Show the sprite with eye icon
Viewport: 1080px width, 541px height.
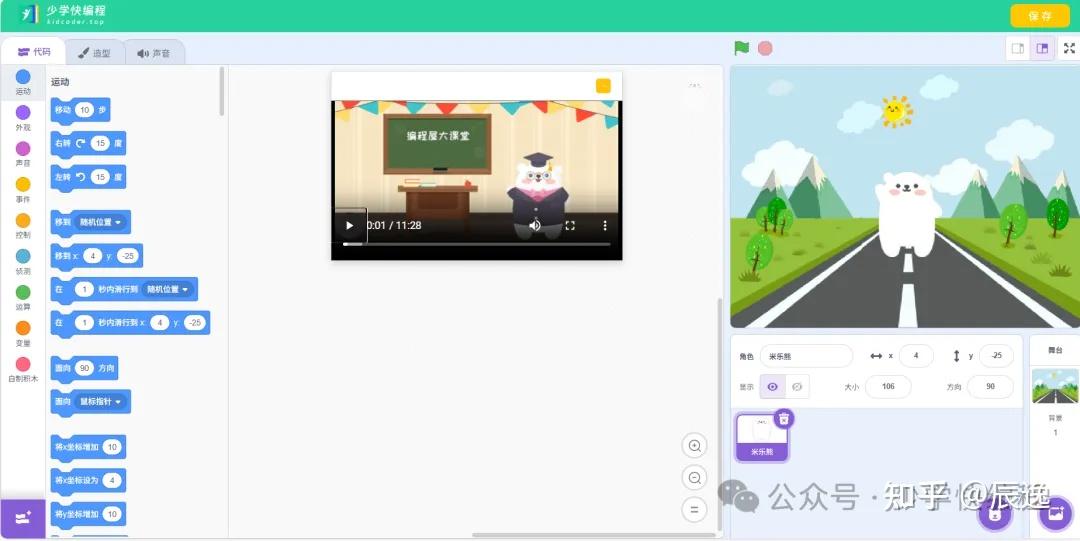pyautogui.click(x=772, y=387)
